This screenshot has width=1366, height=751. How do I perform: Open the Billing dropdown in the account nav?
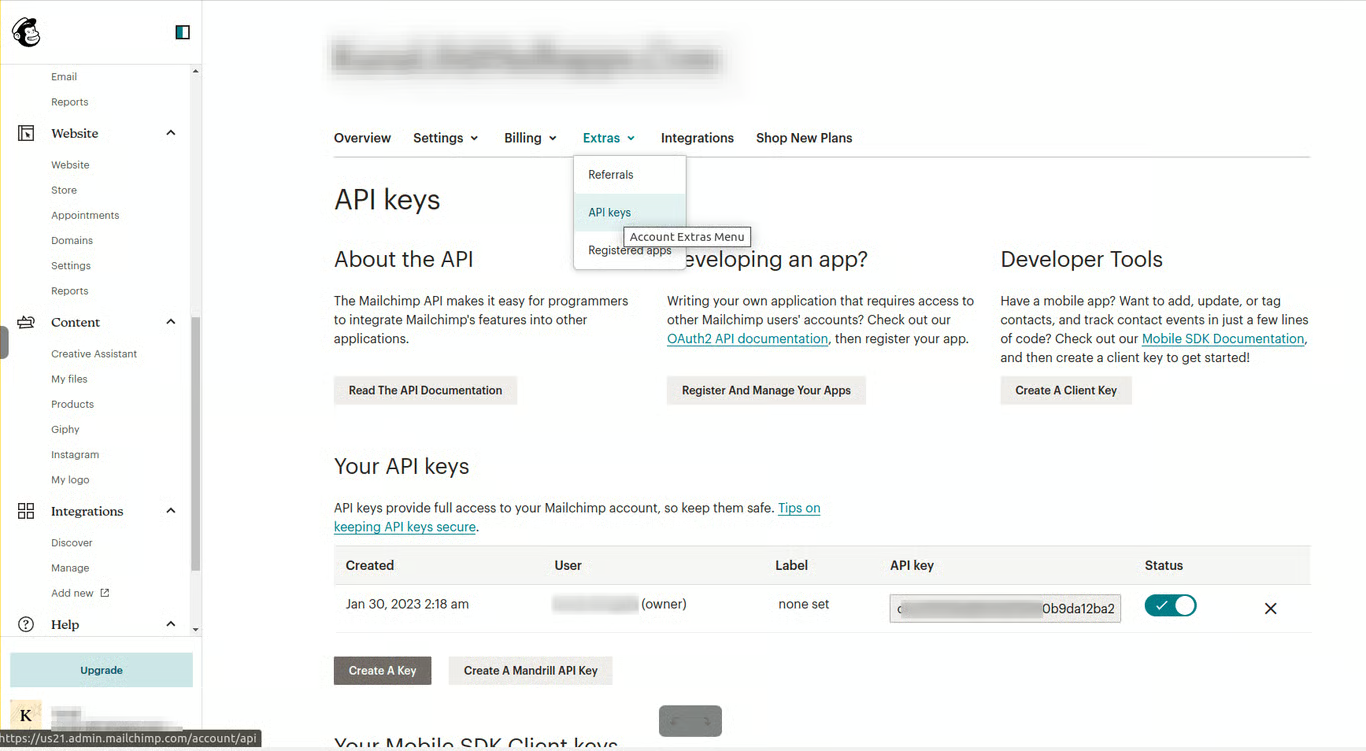pos(531,138)
